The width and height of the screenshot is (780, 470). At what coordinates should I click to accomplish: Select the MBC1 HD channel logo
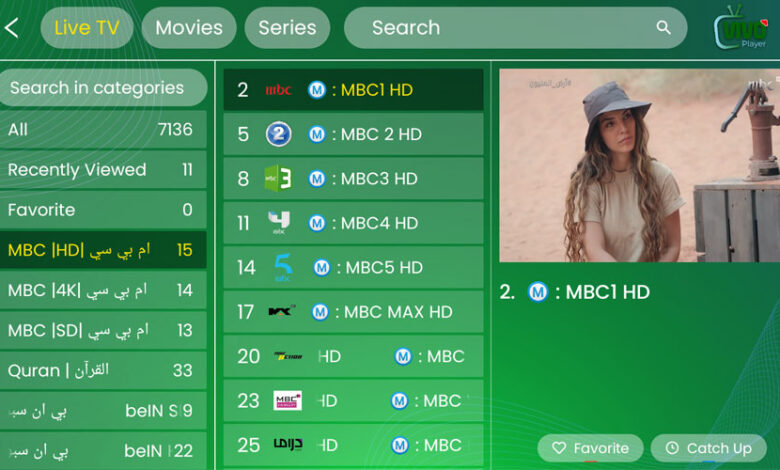[278, 90]
